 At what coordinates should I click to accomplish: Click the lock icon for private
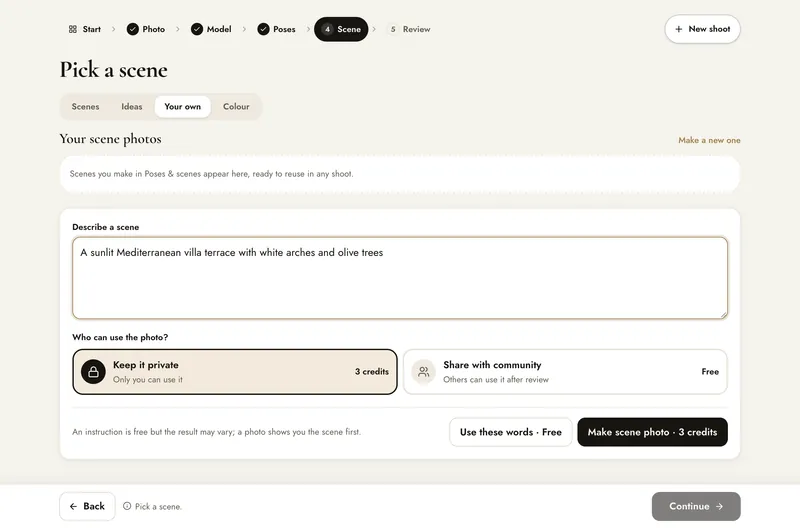[x=93, y=372]
